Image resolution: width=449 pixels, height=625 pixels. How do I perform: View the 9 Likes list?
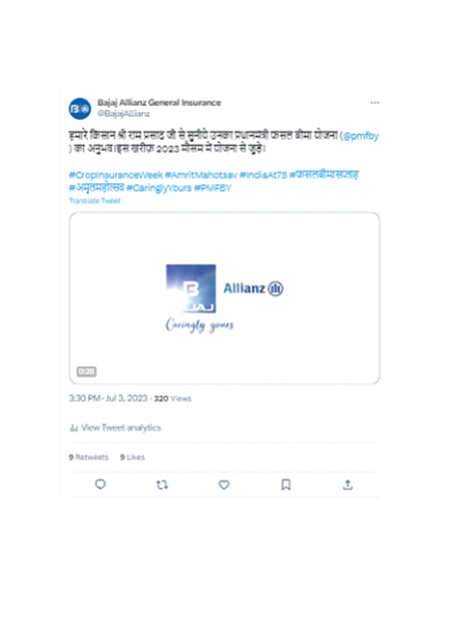point(132,457)
